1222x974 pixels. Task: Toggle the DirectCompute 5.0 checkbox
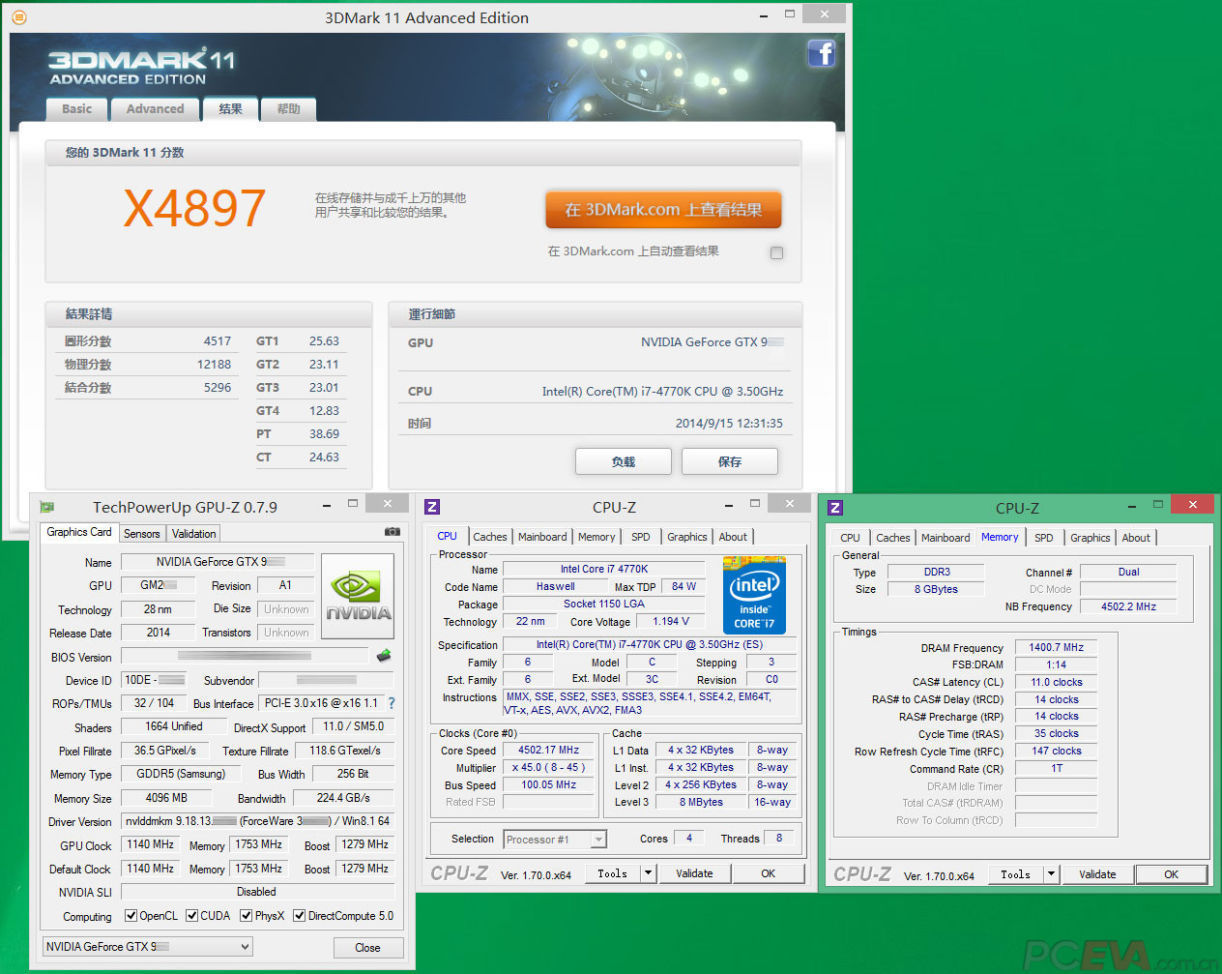[299, 915]
